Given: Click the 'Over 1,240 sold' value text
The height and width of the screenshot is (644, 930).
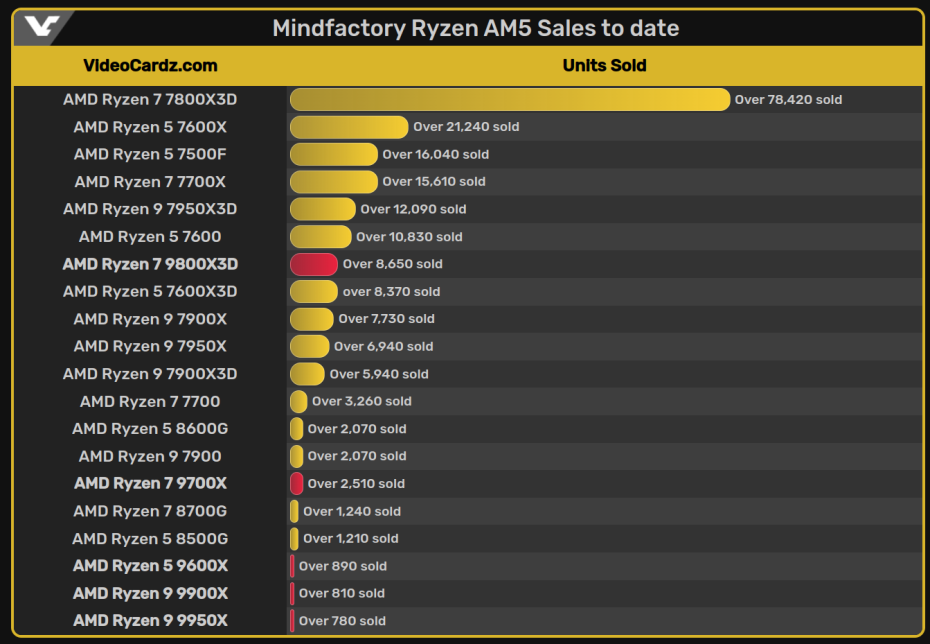Looking at the screenshot, I should tap(352, 511).
